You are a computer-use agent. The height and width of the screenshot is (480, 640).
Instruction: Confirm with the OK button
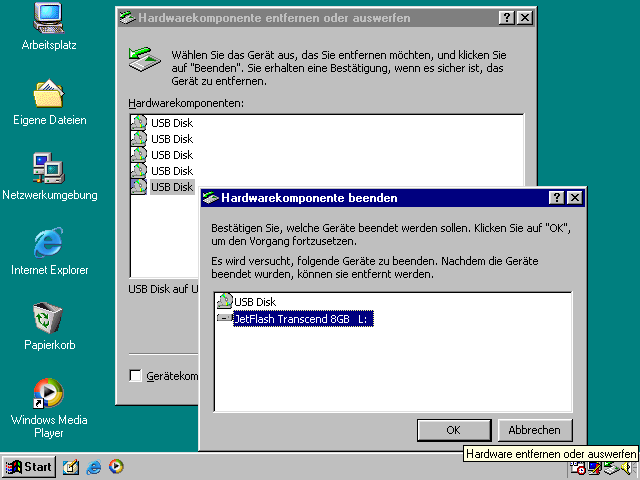click(x=454, y=430)
